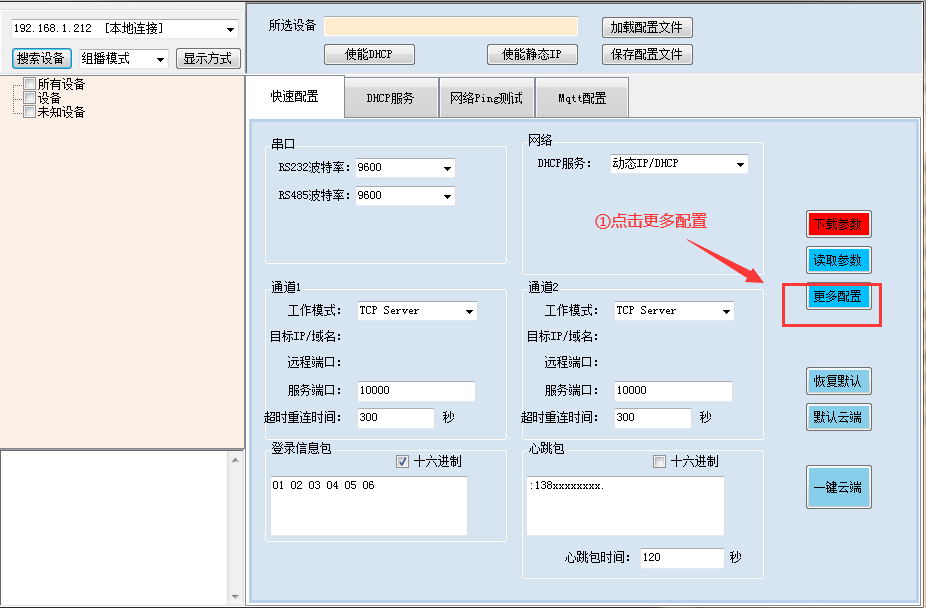This screenshot has height=608, width=926.
Task: Switch to the 网络Ping测试 tab
Action: pyautogui.click(x=486, y=97)
